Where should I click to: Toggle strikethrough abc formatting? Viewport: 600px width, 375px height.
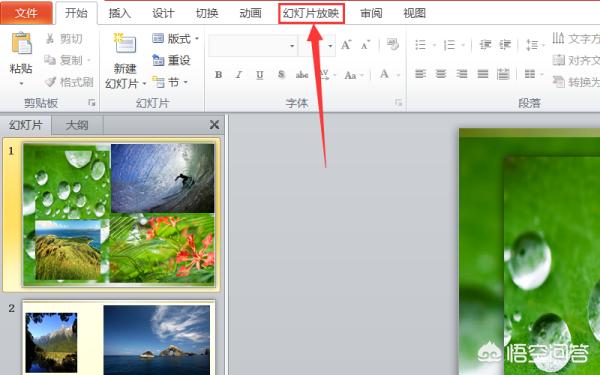[x=302, y=75]
